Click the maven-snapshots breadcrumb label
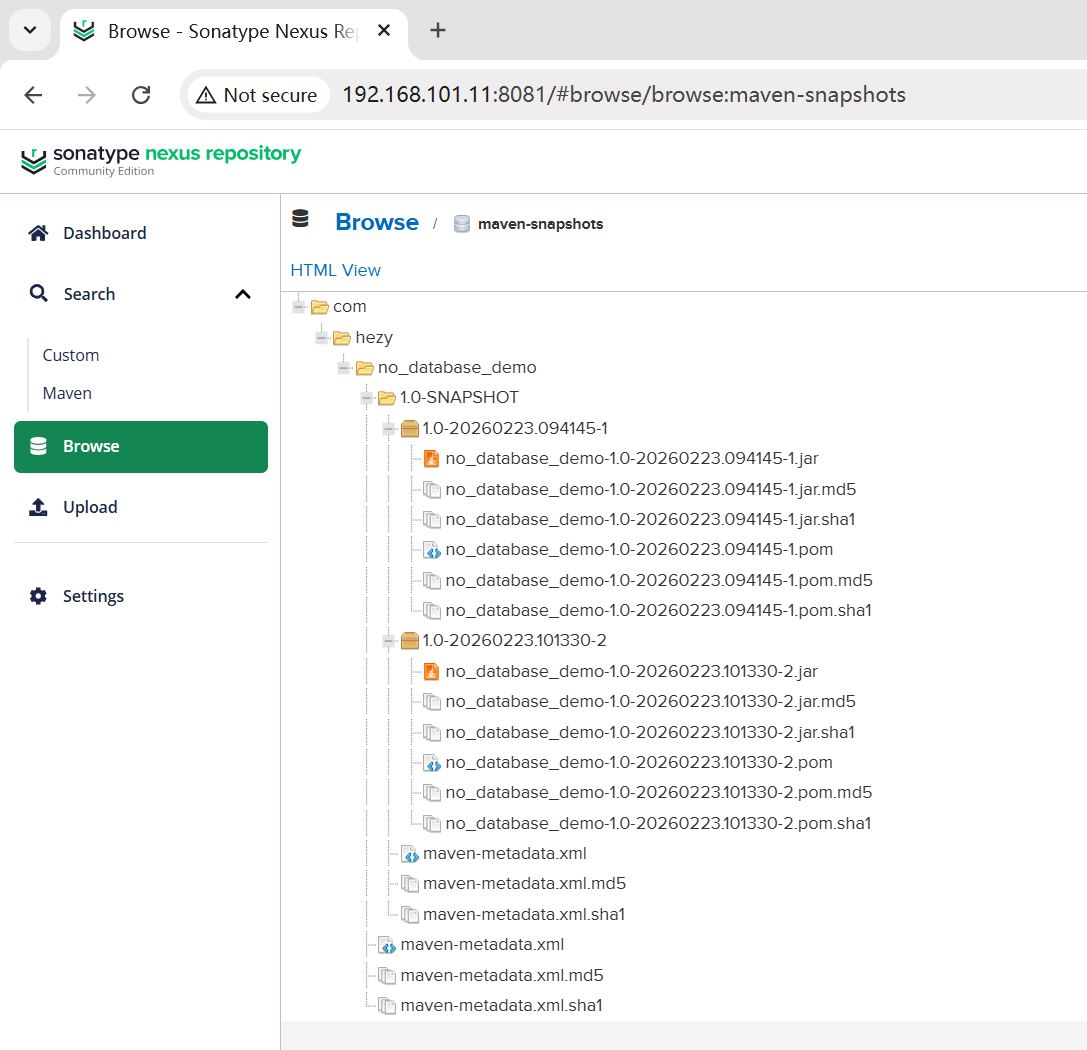 pyautogui.click(x=541, y=224)
